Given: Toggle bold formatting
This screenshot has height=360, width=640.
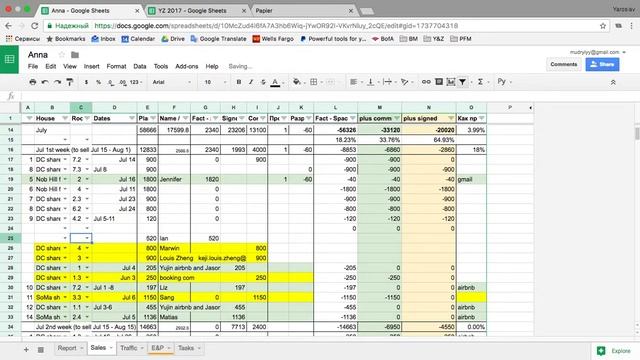Looking at the screenshot, I should 239,82.
